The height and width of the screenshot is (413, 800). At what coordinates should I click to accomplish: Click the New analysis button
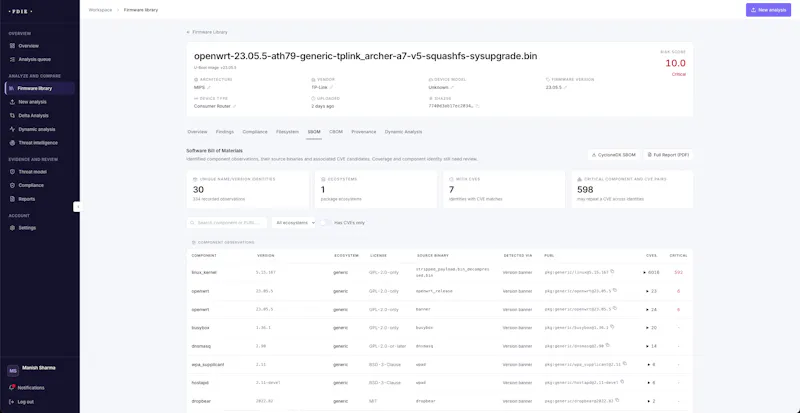pos(768,10)
